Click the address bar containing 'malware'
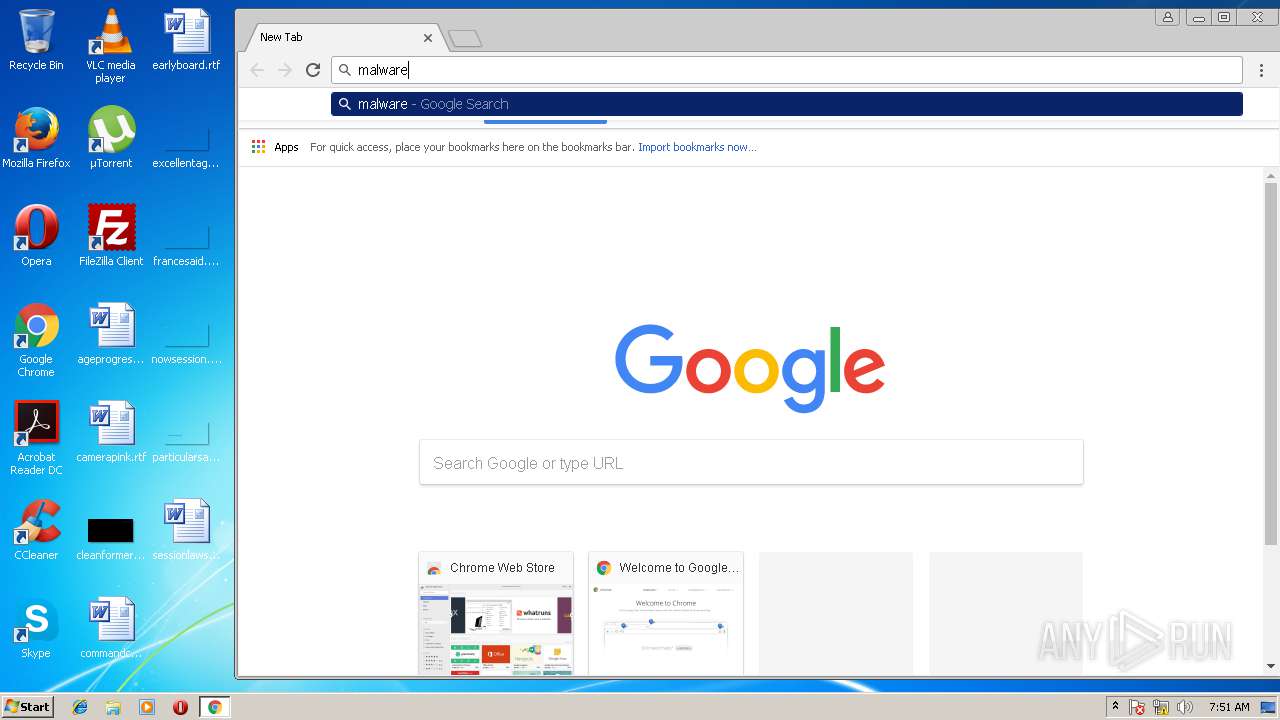Screen dimensions: 1280x720 787,70
